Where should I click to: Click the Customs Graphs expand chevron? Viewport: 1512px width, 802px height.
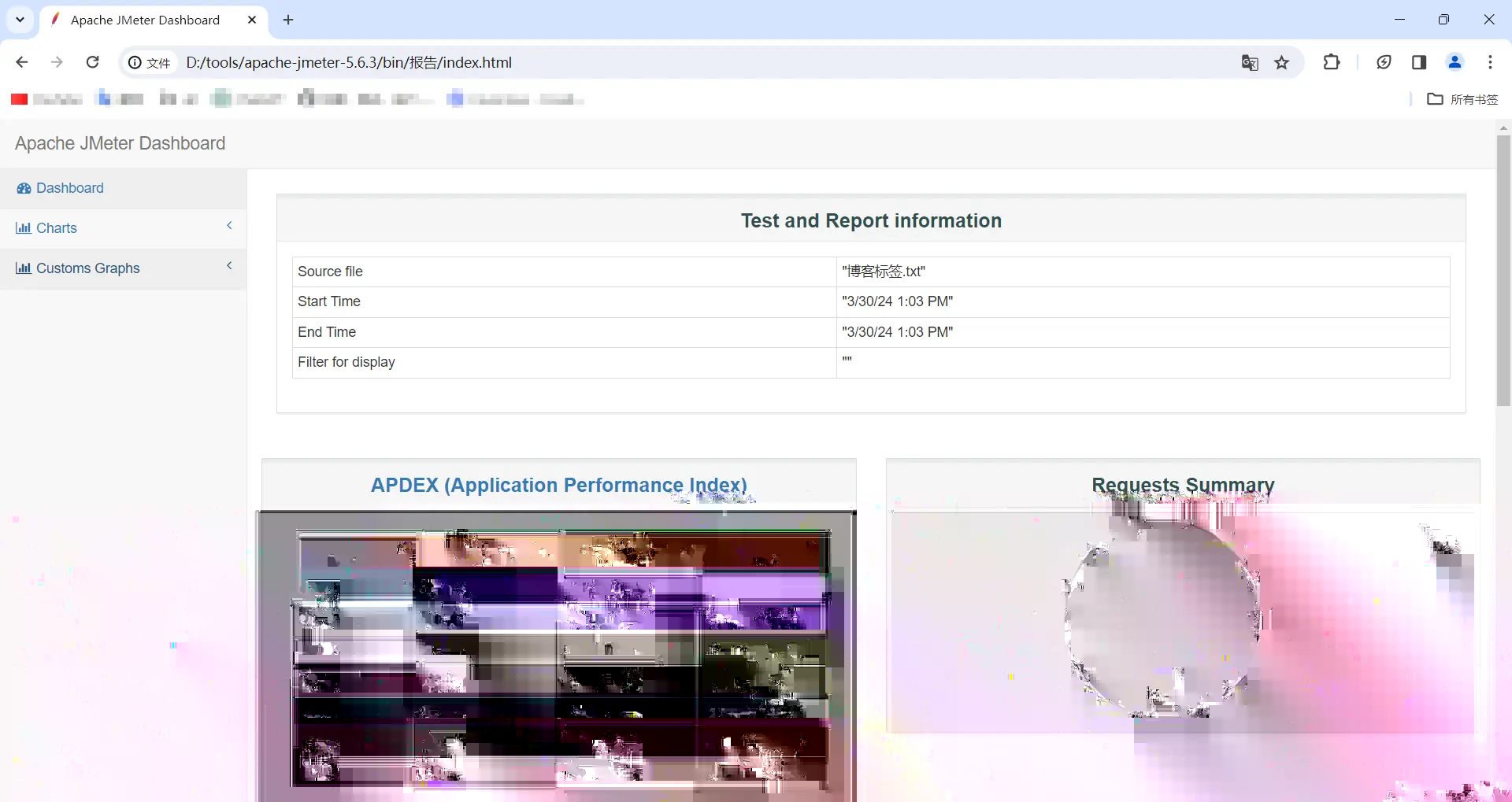pyautogui.click(x=229, y=265)
